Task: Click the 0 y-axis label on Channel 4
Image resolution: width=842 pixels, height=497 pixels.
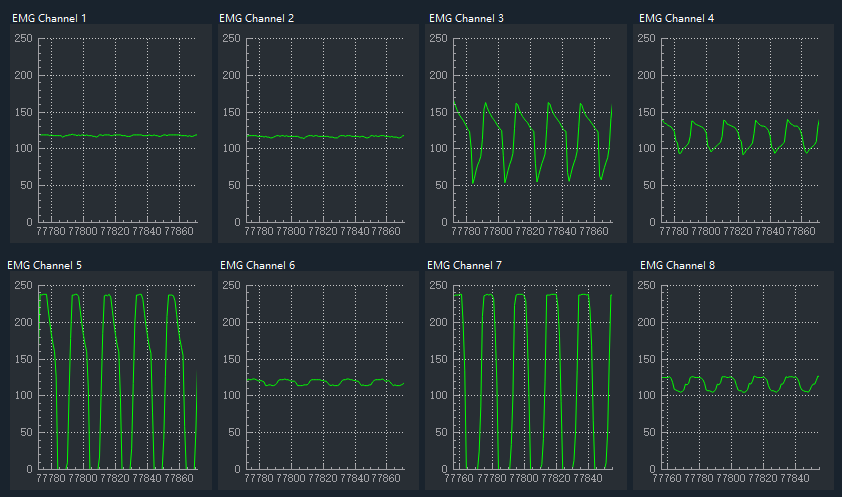Action: 651,222
